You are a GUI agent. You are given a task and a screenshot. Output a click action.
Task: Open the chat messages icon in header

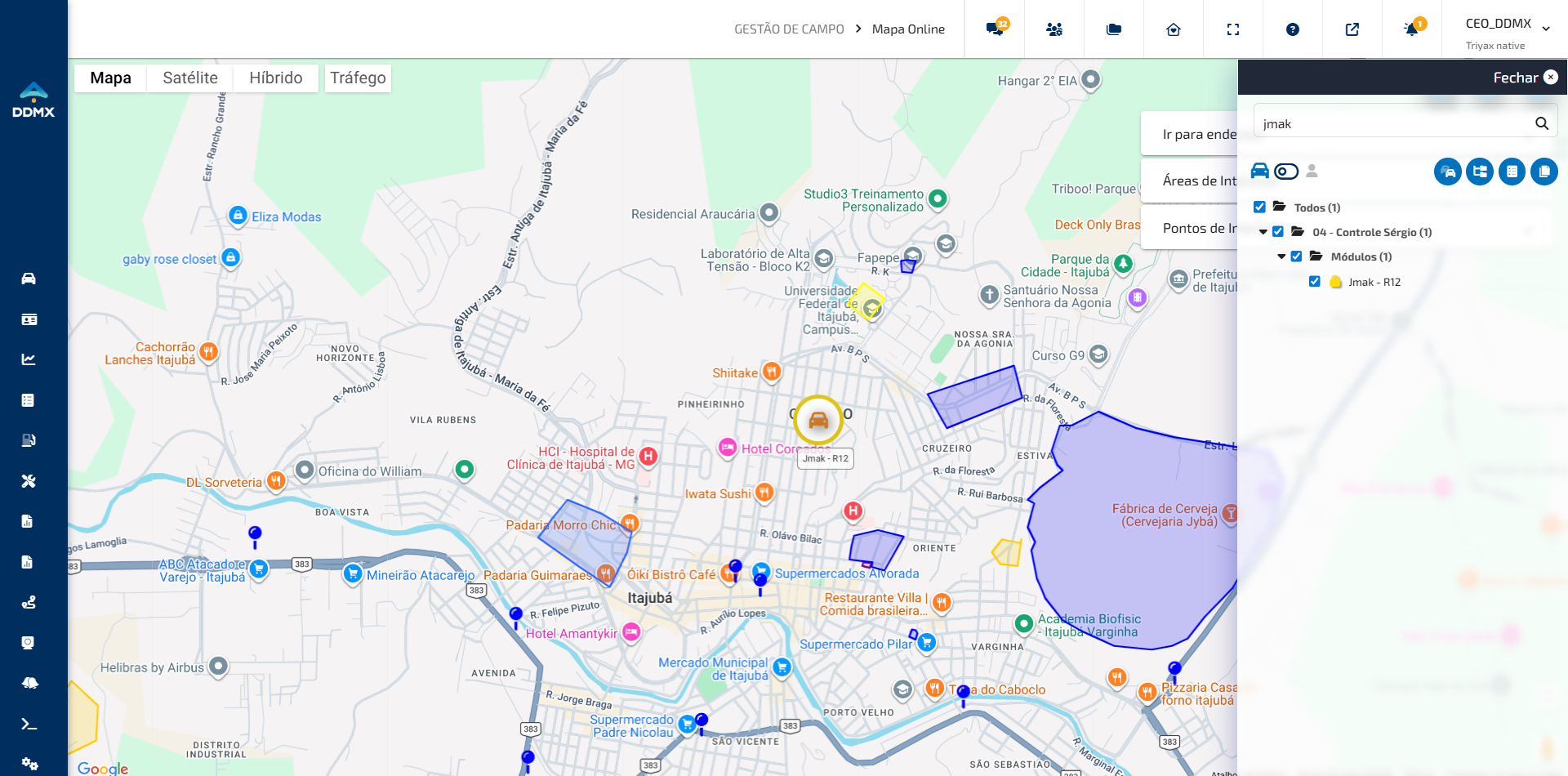(x=995, y=29)
